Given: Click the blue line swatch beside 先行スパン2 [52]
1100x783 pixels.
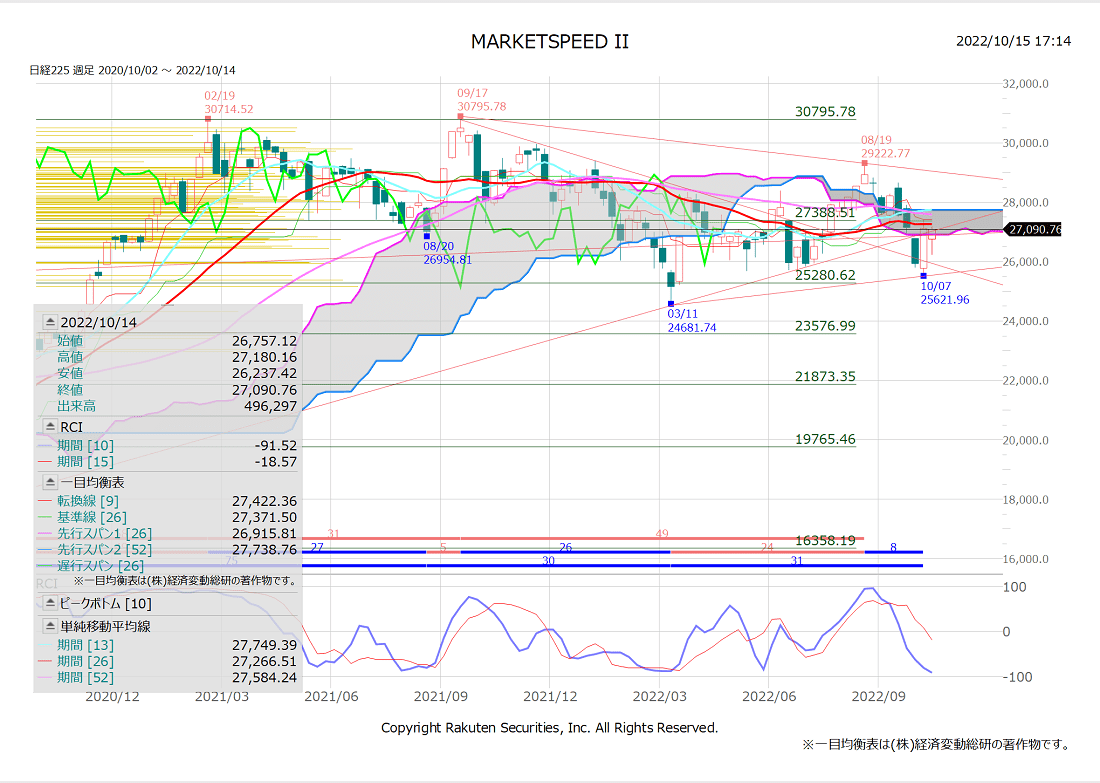Looking at the screenshot, I should tap(45, 549).
